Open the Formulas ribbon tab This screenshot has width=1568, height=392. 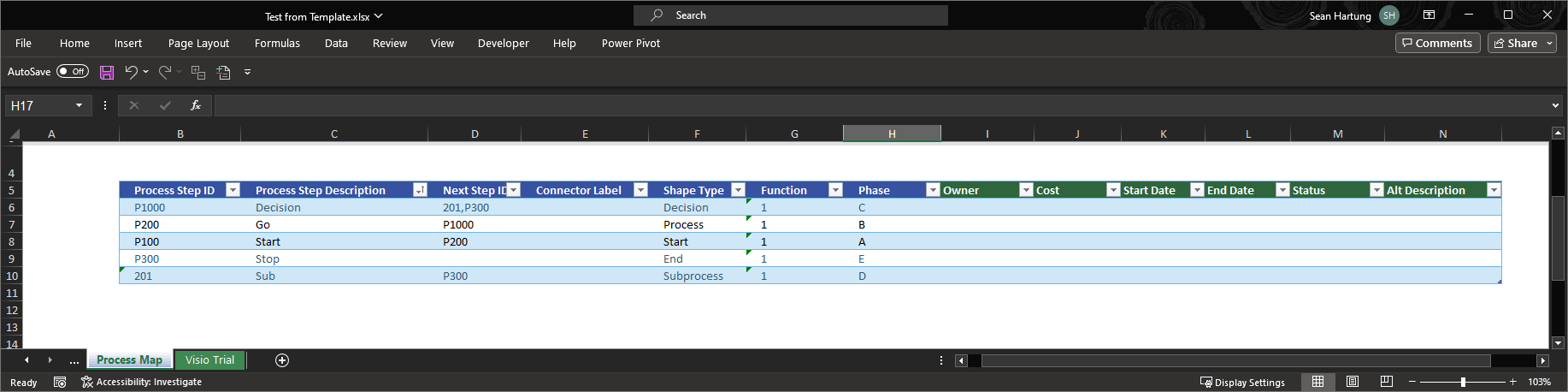(277, 43)
